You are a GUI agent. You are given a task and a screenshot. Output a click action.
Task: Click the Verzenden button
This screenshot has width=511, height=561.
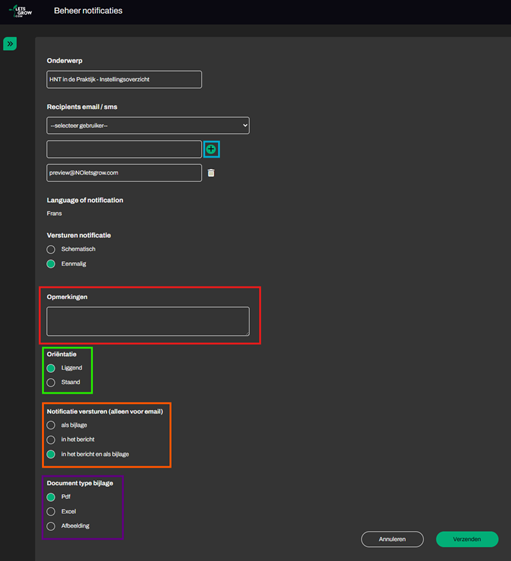pos(467,539)
